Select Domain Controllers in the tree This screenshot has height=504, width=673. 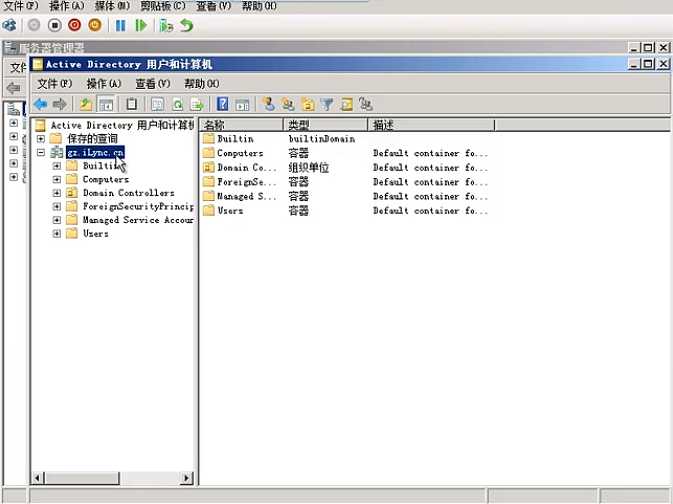point(128,193)
